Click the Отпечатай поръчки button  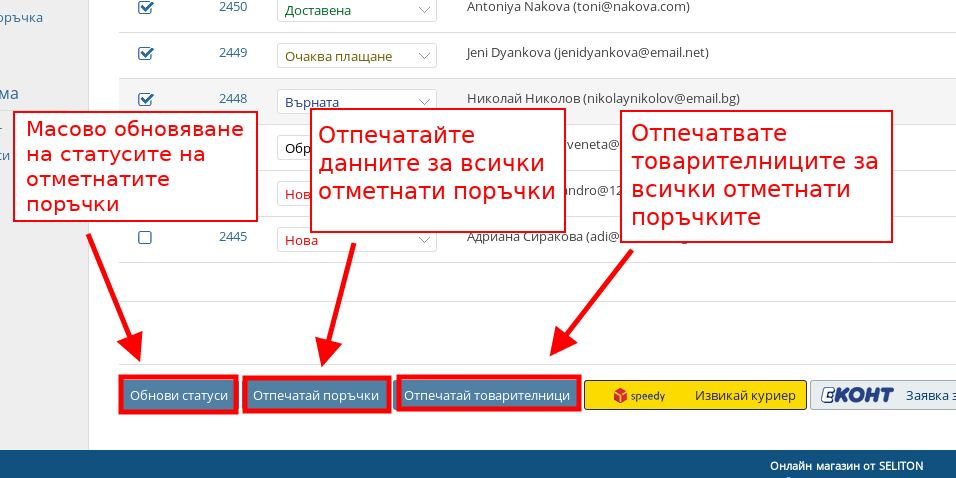click(x=316, y=395)
